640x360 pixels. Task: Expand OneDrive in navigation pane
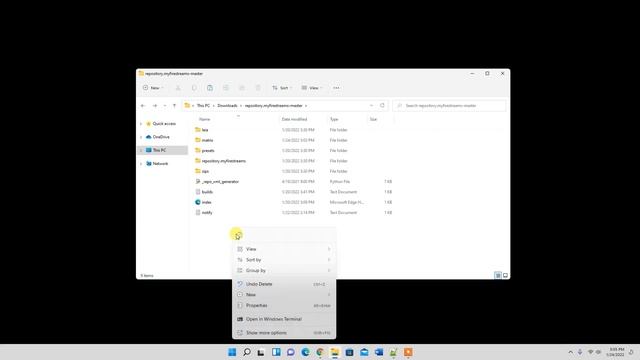(x=141, y=137)
